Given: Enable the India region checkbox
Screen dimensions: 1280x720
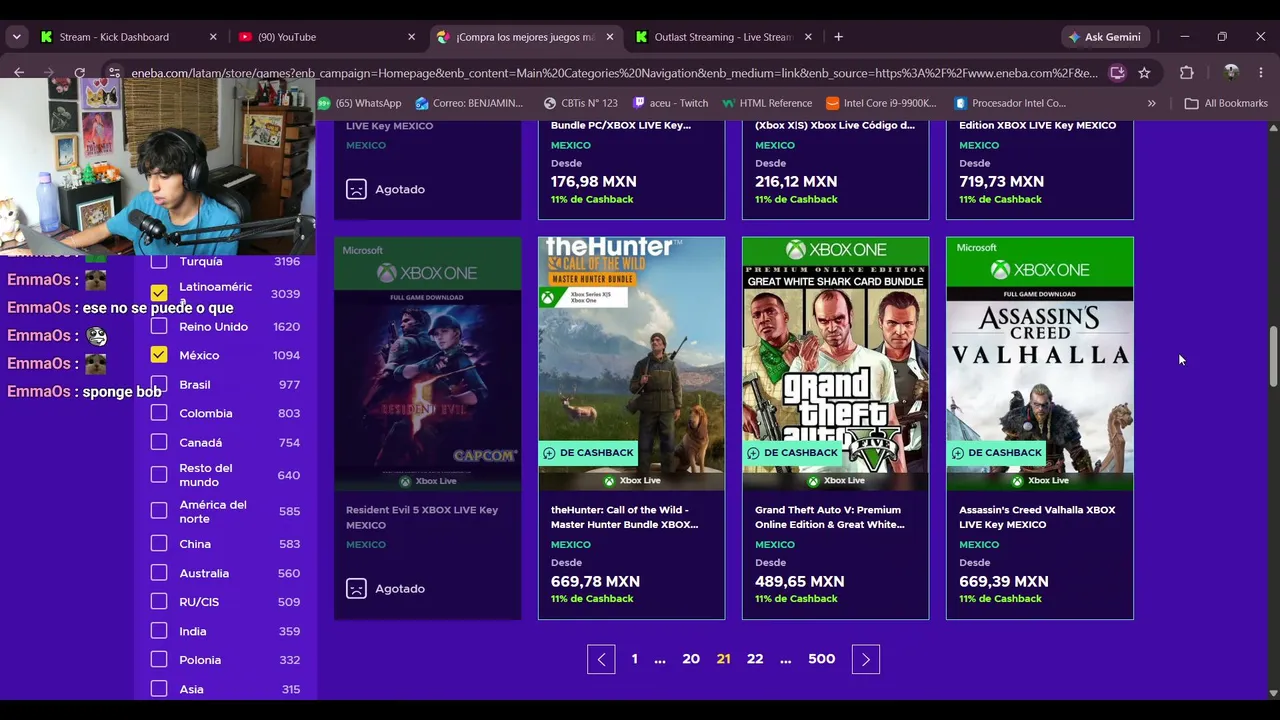Looking at the screenshot, I should [x=159, y=631].
